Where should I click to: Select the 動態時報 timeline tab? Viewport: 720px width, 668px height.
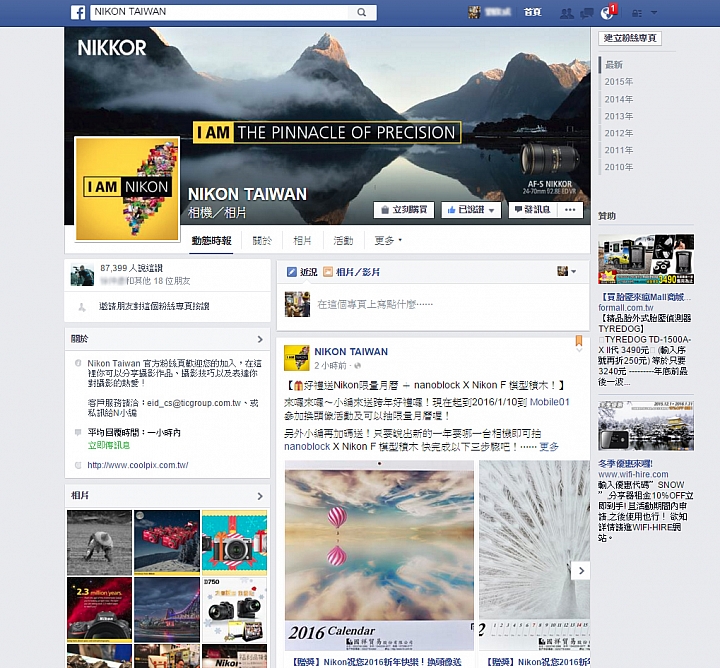click(212, 241)
